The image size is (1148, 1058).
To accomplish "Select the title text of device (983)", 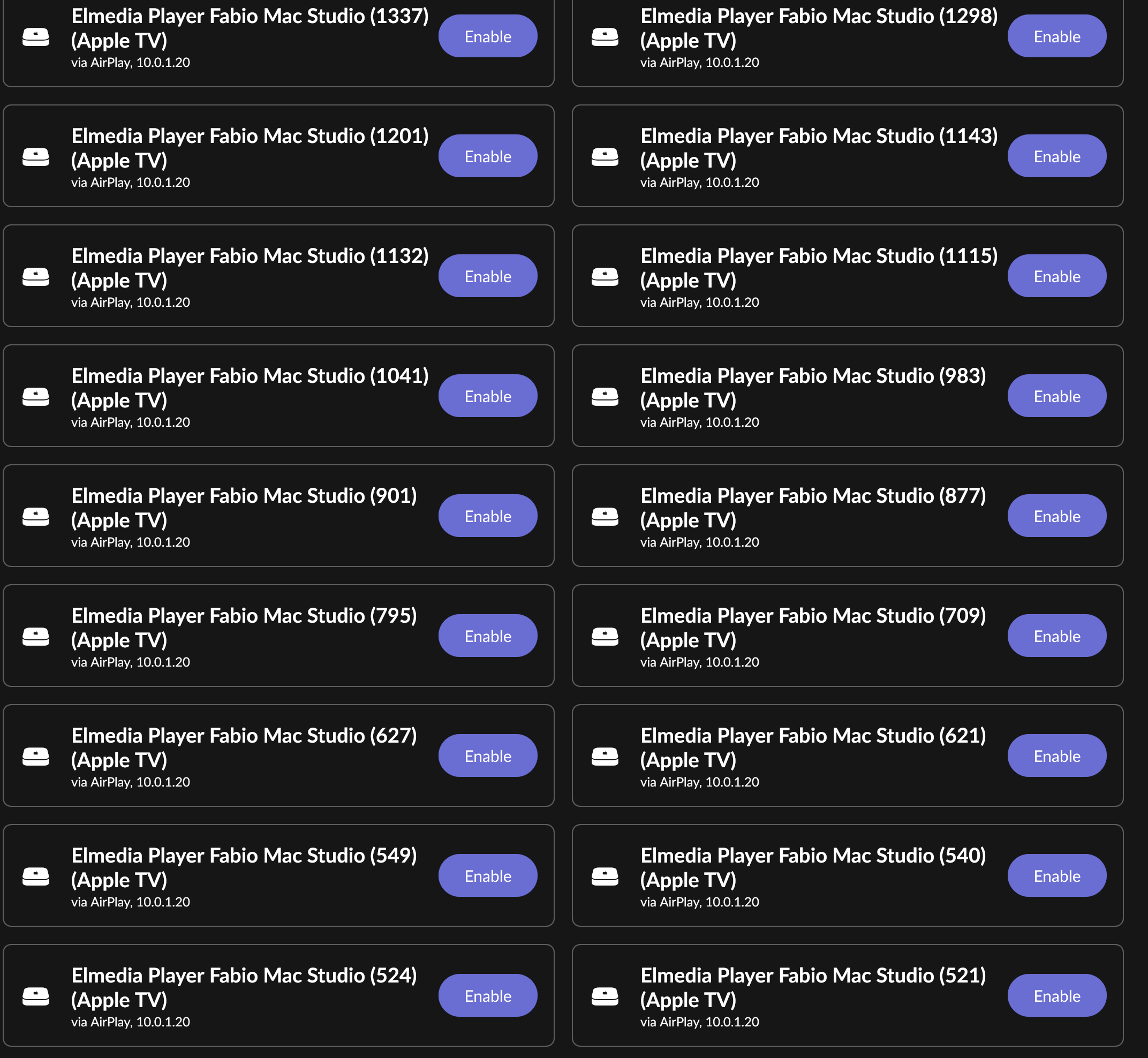I will [813, 388].
